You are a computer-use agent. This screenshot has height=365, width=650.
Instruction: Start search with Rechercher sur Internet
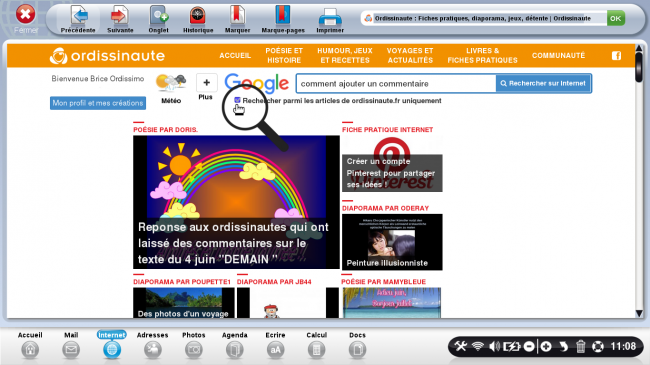543,83
